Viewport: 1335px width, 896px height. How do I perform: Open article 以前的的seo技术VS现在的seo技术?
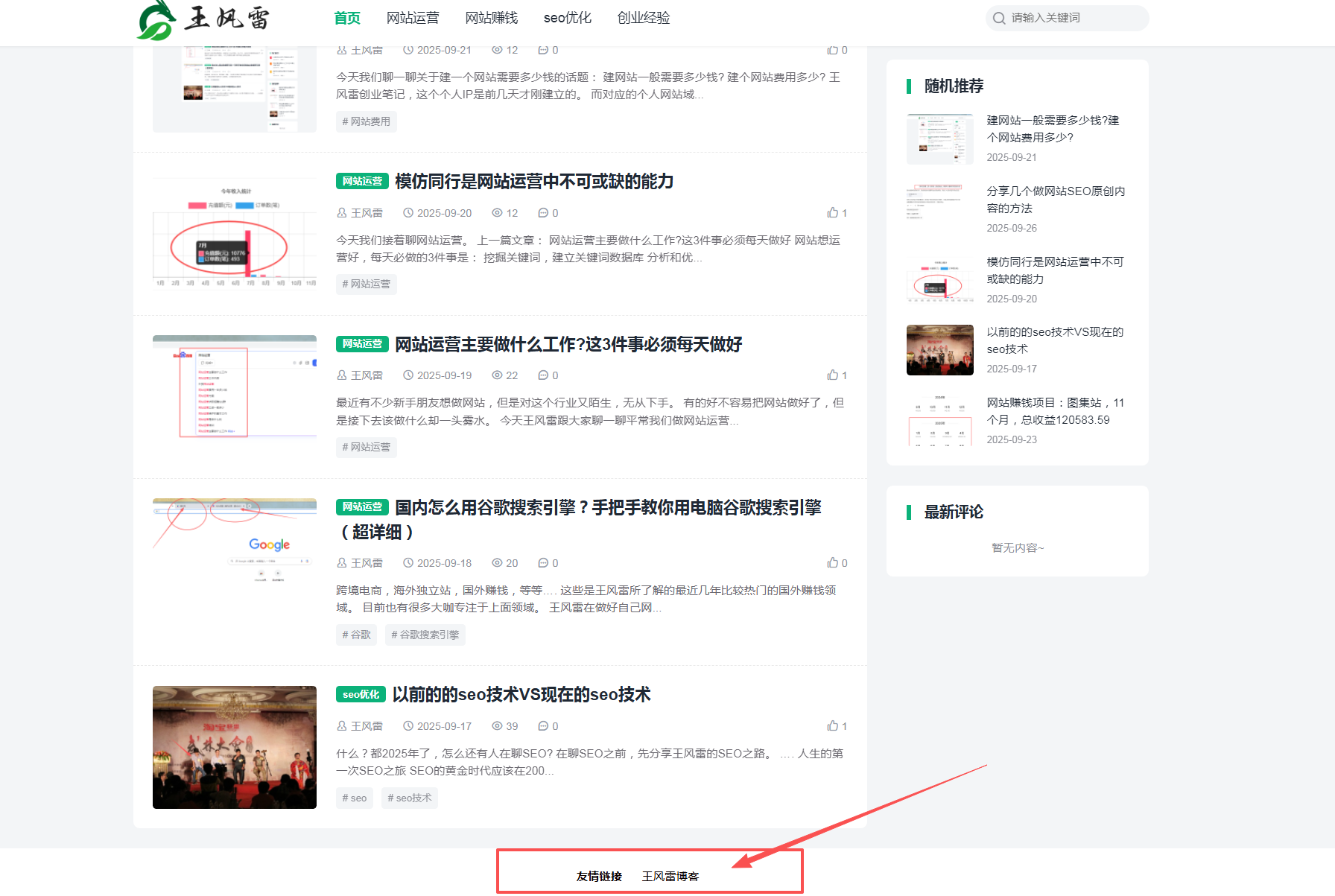[520, 694]
